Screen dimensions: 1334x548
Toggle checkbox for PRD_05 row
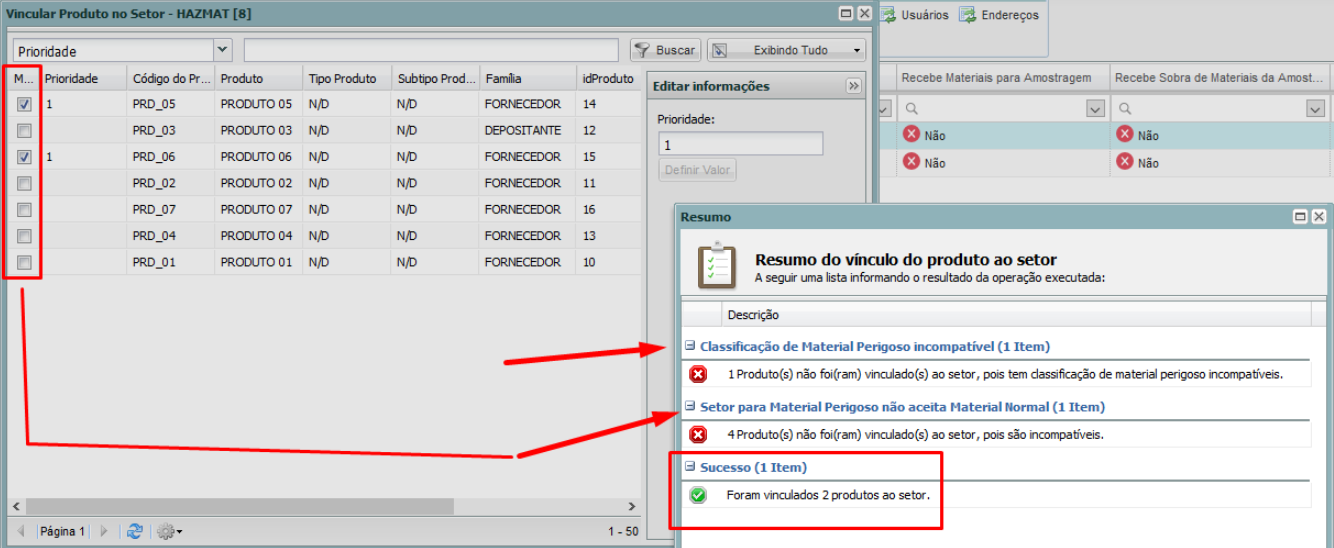(x=25, y=104)
